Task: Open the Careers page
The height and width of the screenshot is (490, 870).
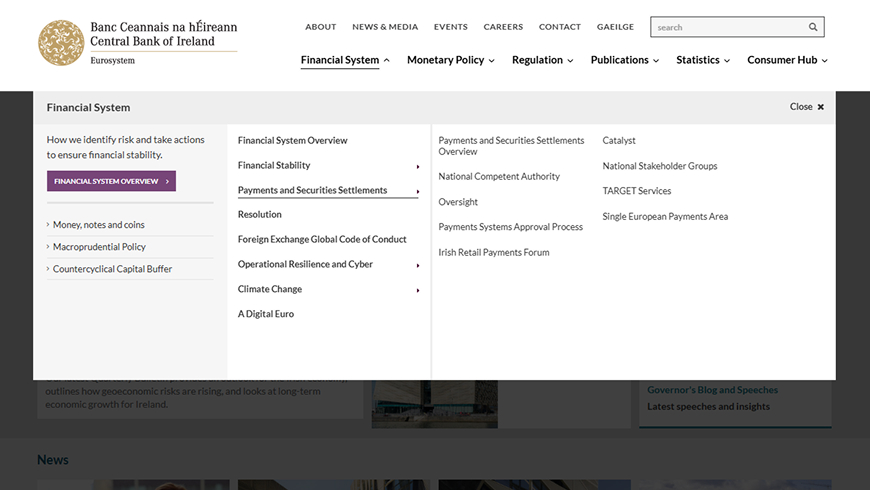Action: (503, 27)
